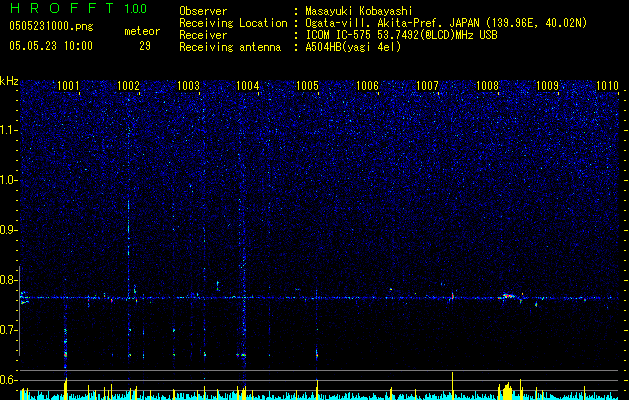Click the 1005 time axis marker
Screen dimensions: 629x400
[308, 85]
